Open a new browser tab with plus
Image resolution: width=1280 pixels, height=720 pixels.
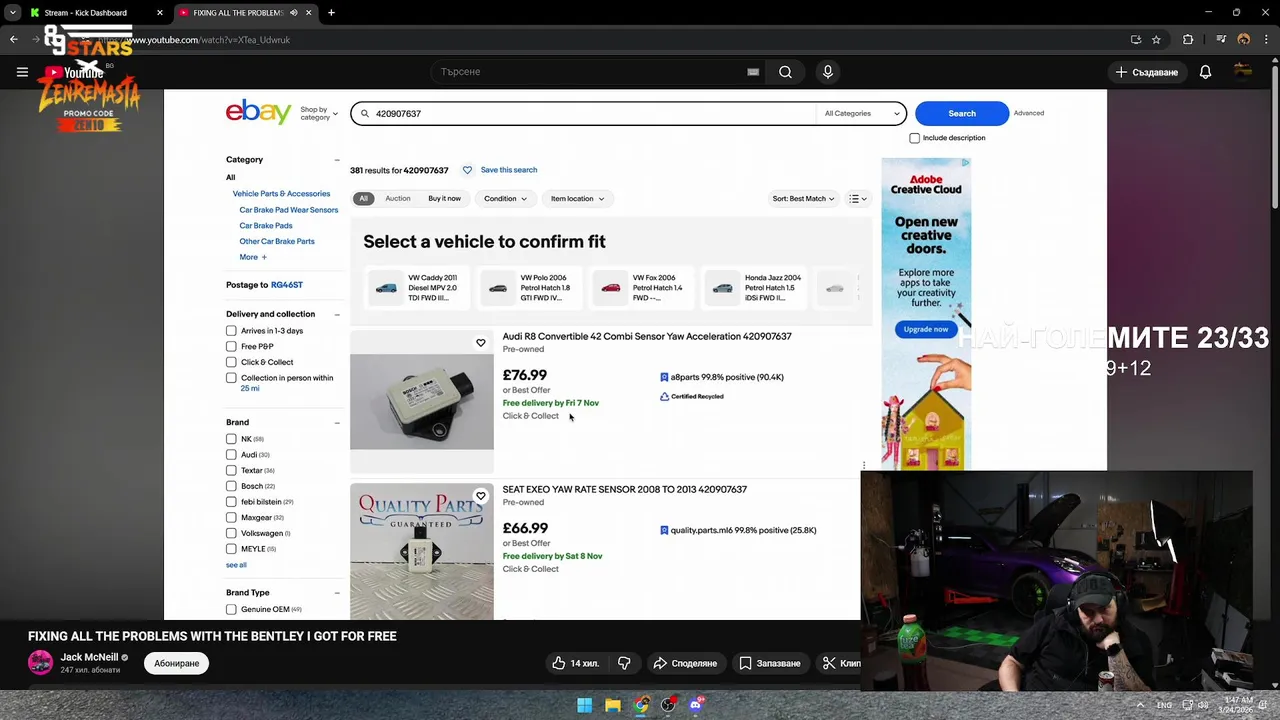pos(331,13)
